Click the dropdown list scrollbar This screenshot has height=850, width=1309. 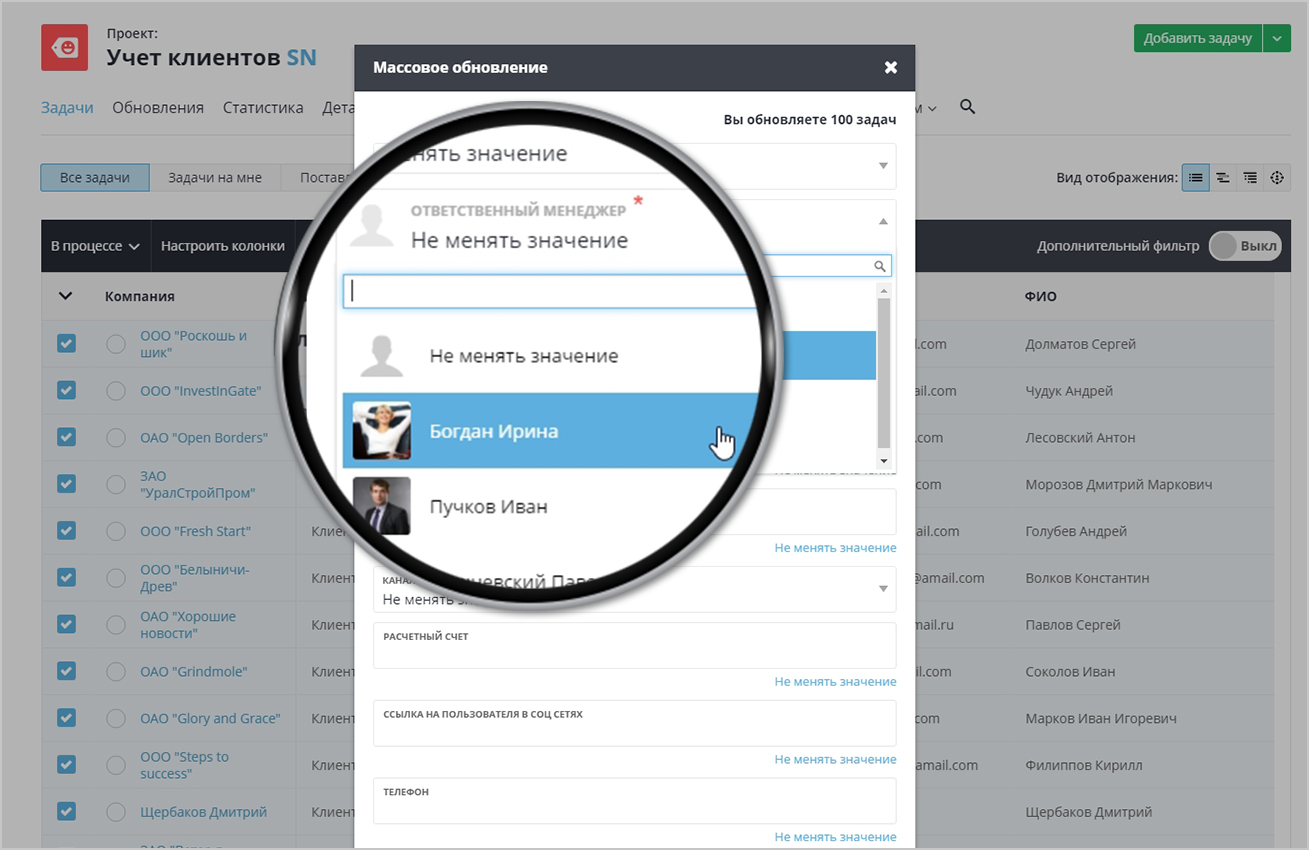pyautogui.click(x=883, y=375)
